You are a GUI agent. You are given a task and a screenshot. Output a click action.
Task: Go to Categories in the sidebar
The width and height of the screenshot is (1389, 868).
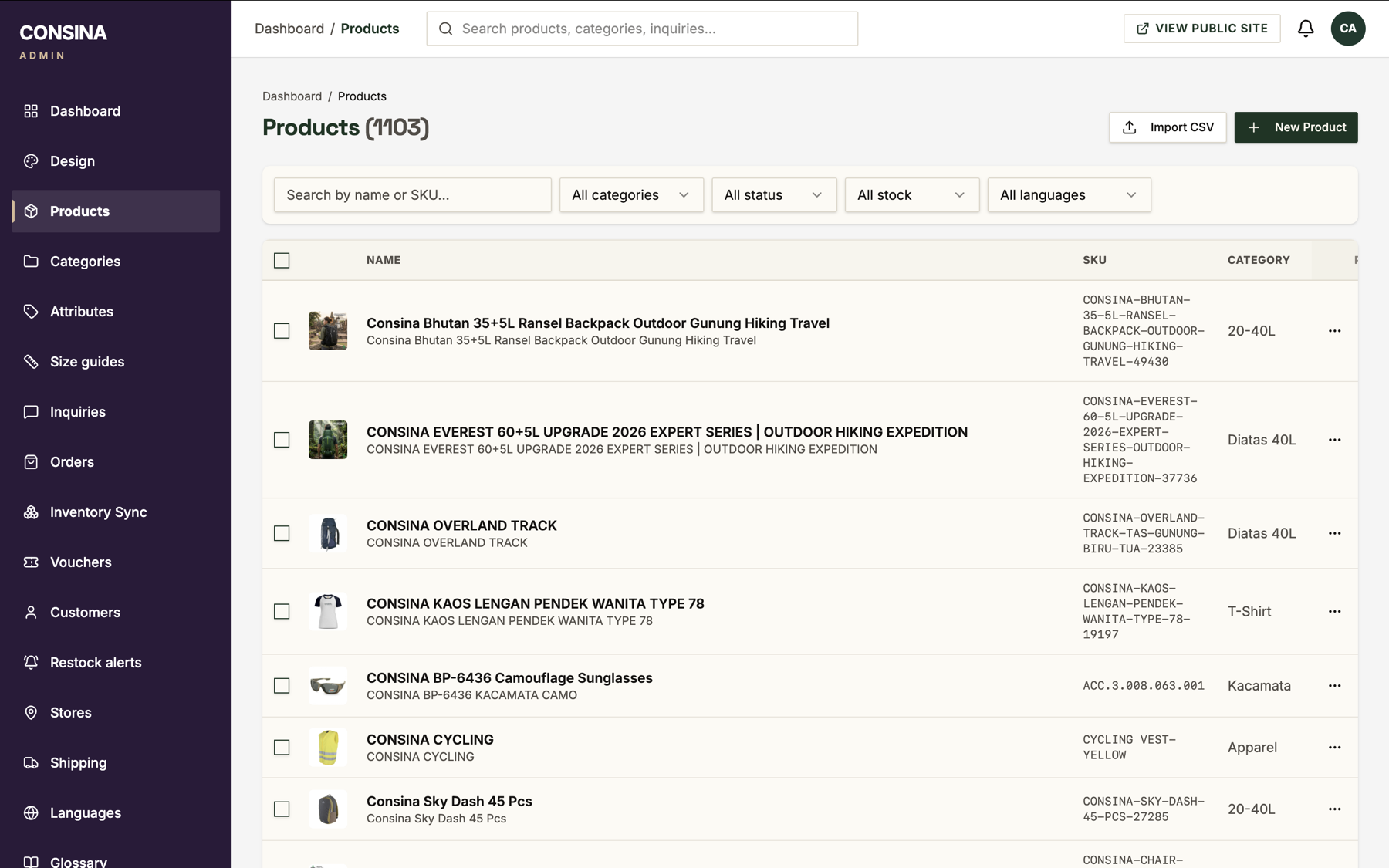[x=116, y=262]
